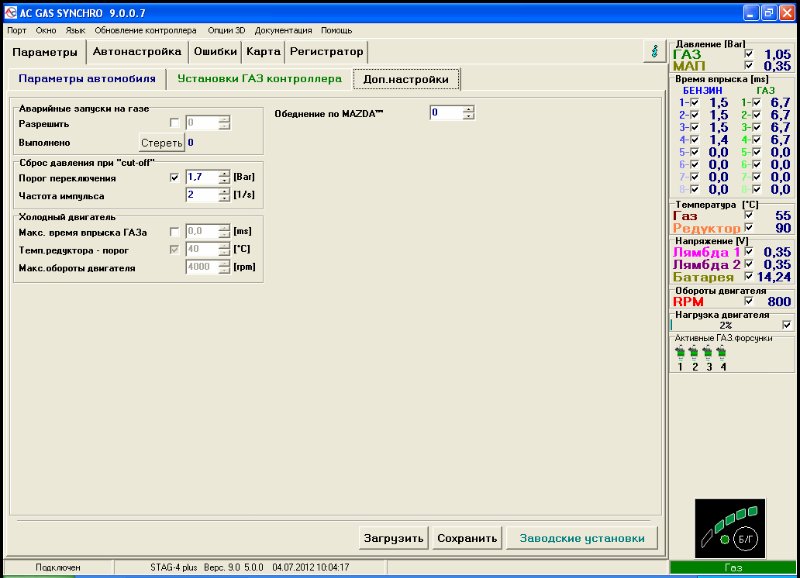This screenshot has height=578, width=800.
Task: Click active gas injector icon 2
Action: coord(694,353)
